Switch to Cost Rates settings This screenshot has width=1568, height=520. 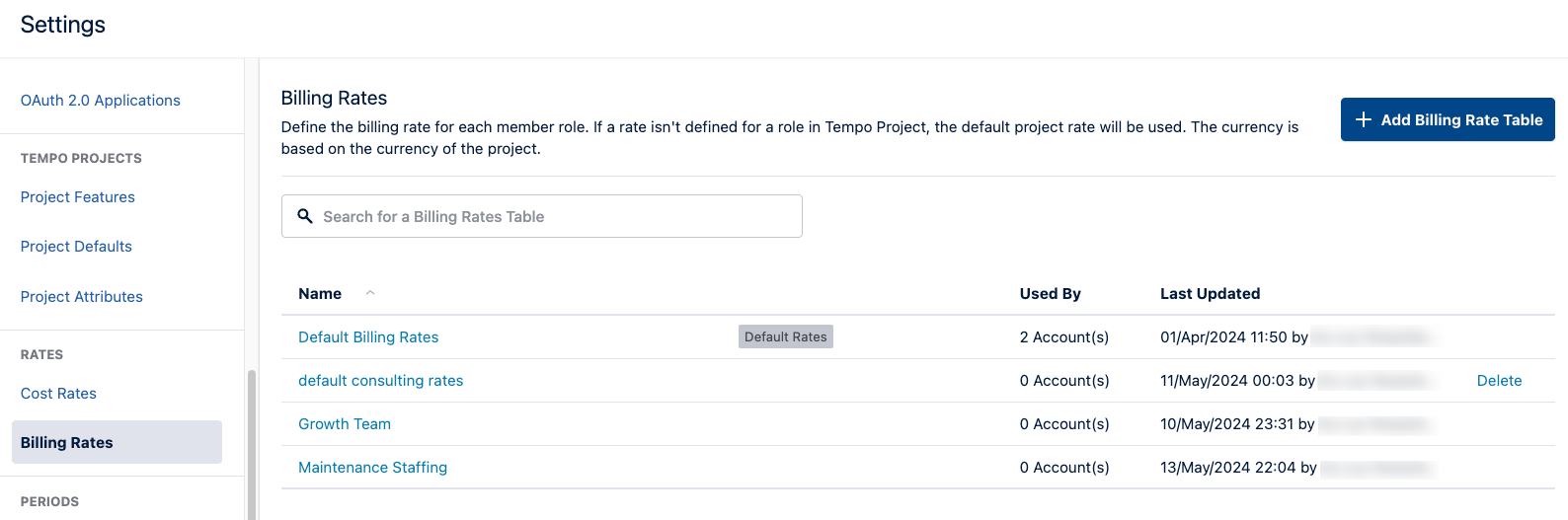58,394
